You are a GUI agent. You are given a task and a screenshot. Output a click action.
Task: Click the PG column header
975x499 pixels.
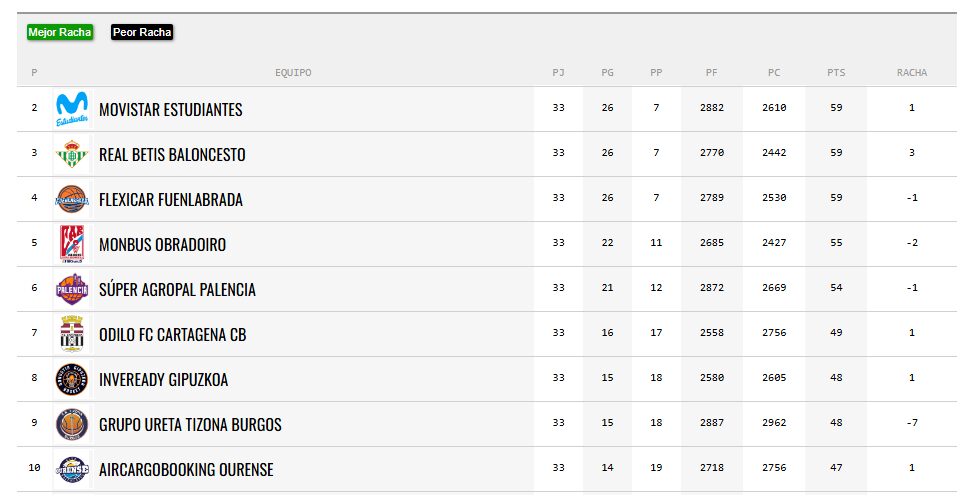608,73
